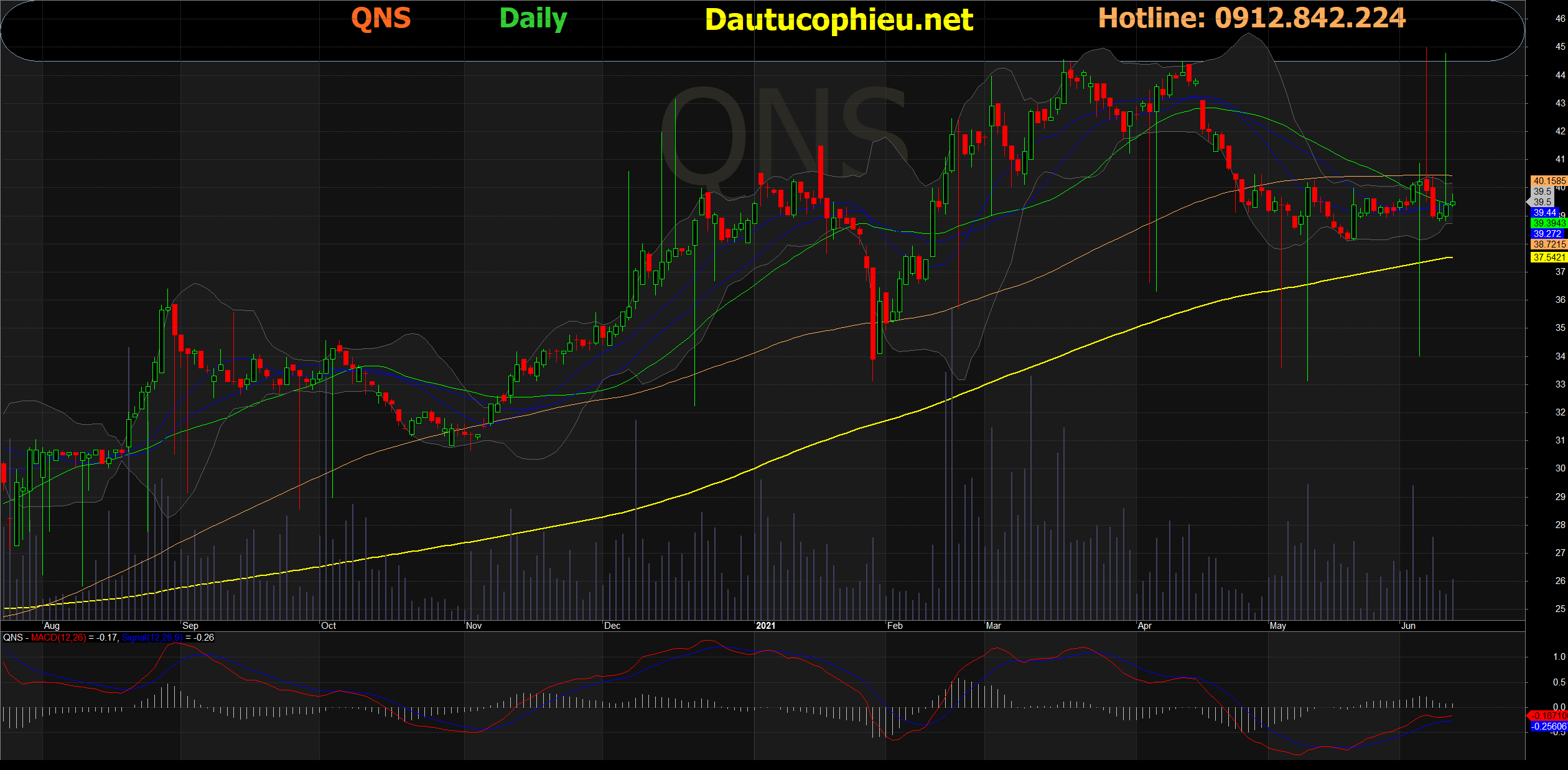Click the green Daily interval label

click(533, 18)
